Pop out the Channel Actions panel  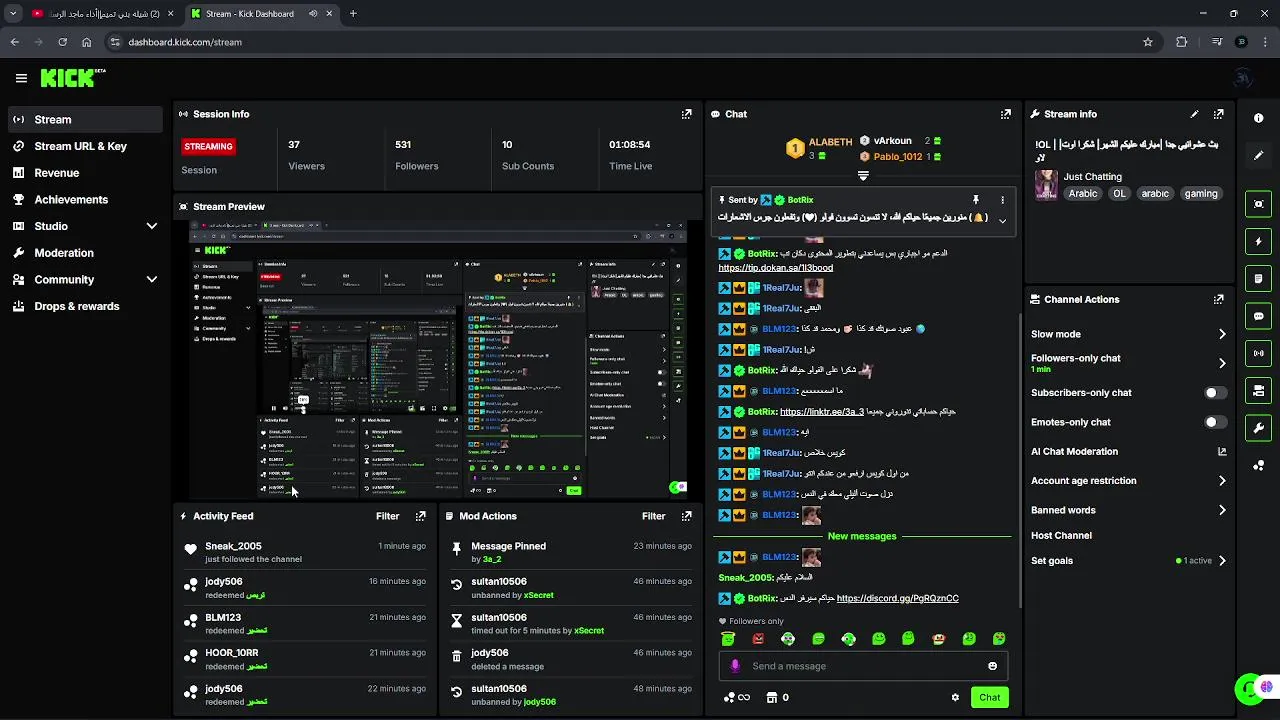[x=1218, y=299]
